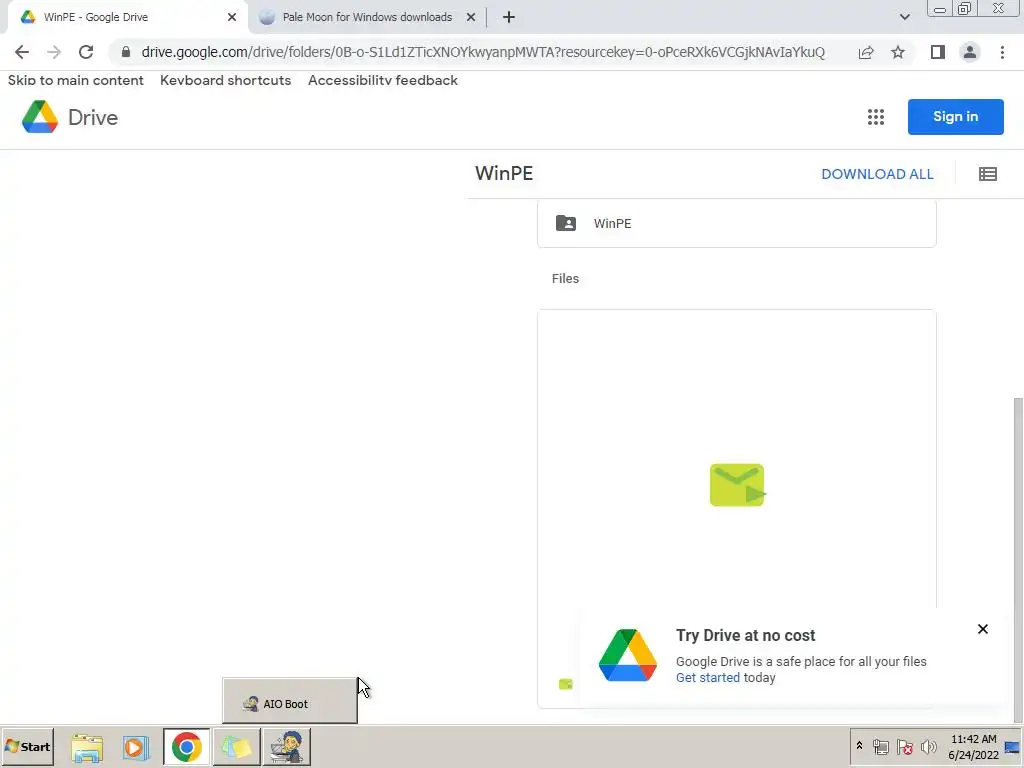Open Action Center flag icon
Viewport: 1024px width, 768px height.
click(x=904, y=746)
